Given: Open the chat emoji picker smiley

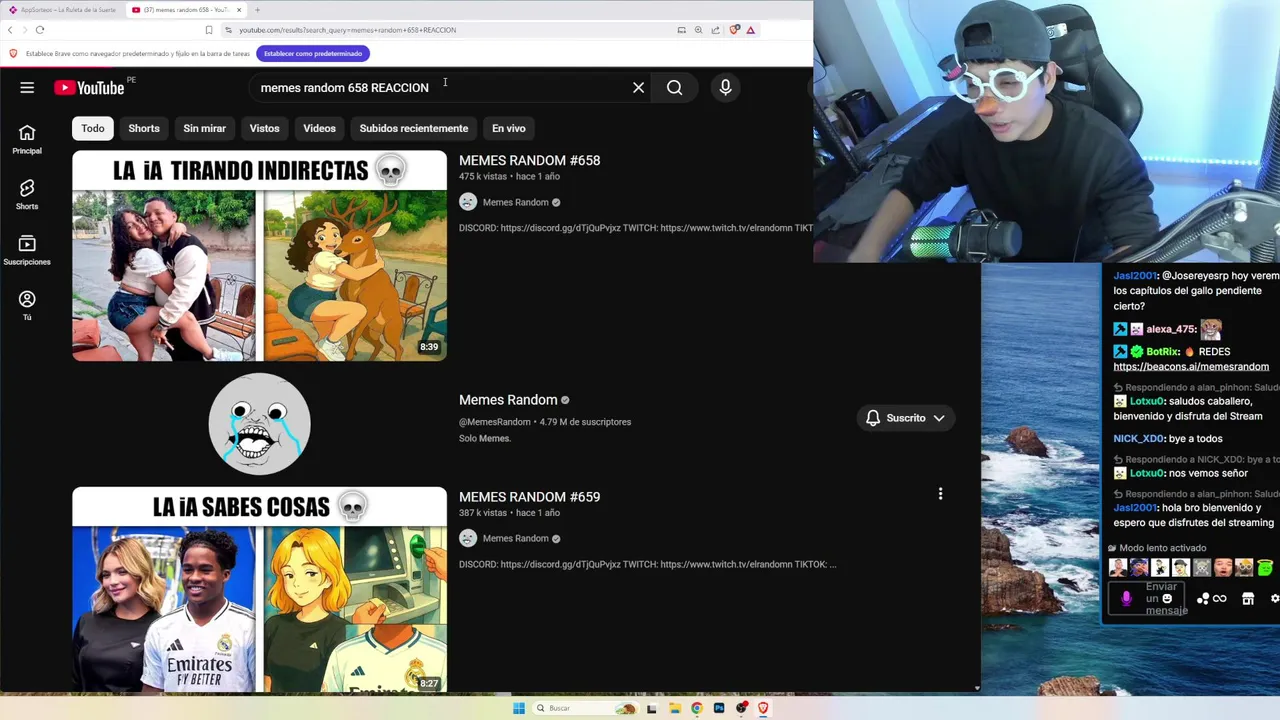Looking at the screenshot, I should click(1167, 599).
